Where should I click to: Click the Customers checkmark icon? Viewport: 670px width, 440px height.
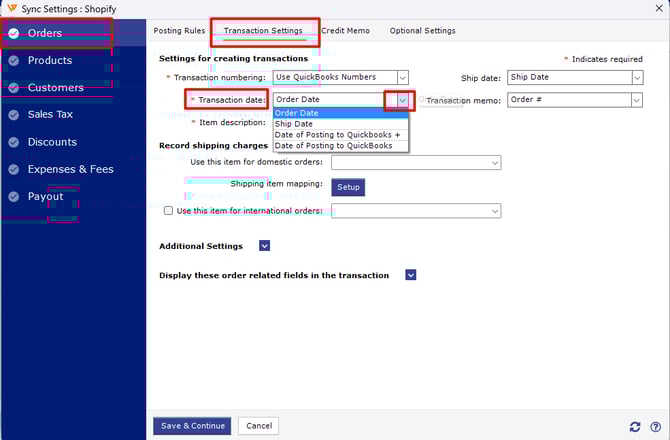coord(14,88)
